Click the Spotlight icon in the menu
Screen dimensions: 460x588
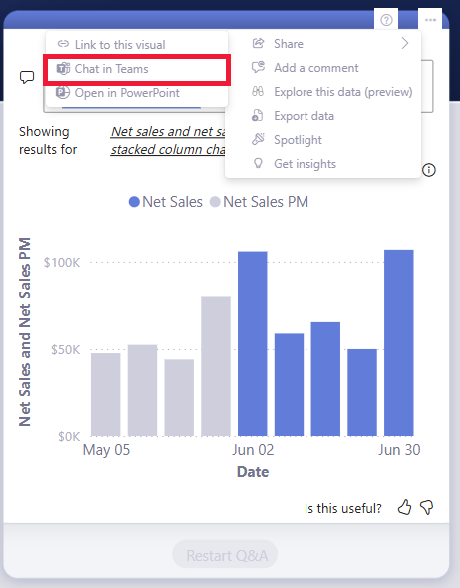pyautogui.click(x=258, y=140)
